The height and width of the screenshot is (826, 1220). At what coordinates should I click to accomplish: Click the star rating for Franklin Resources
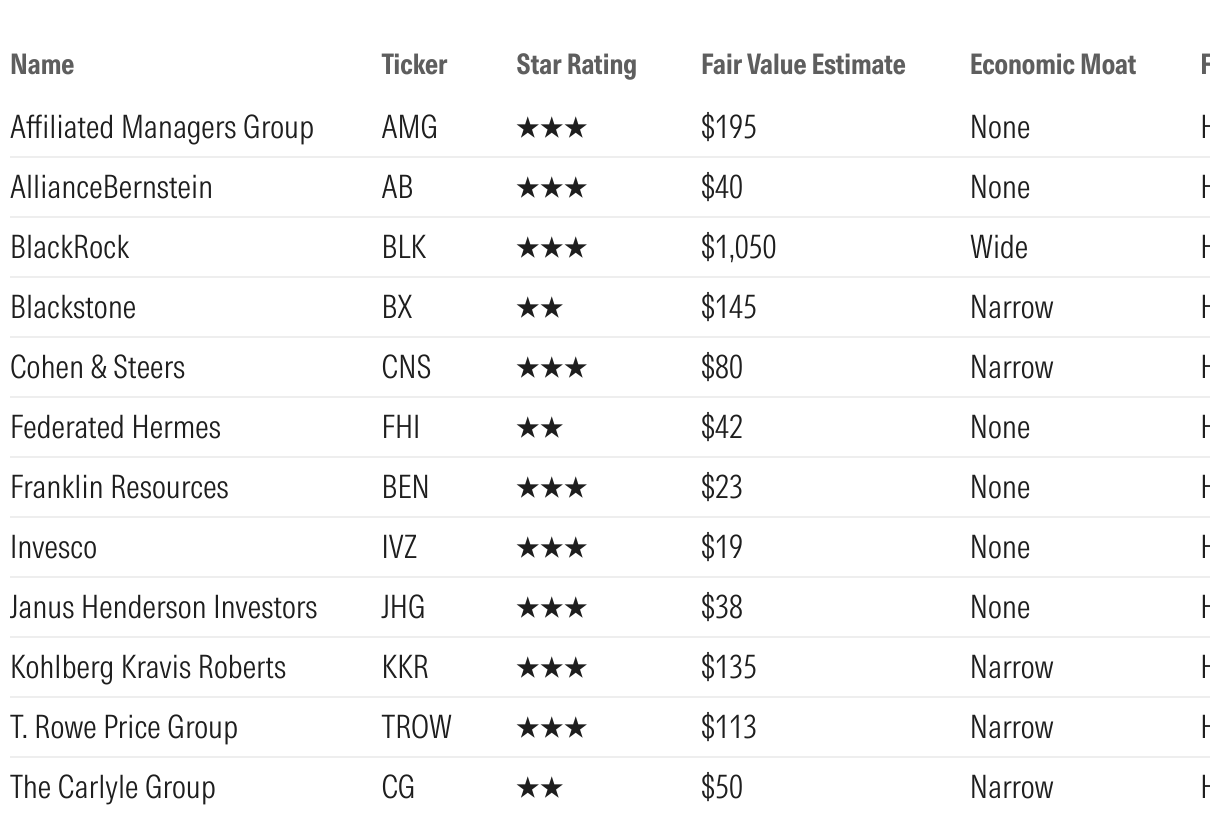551,488
